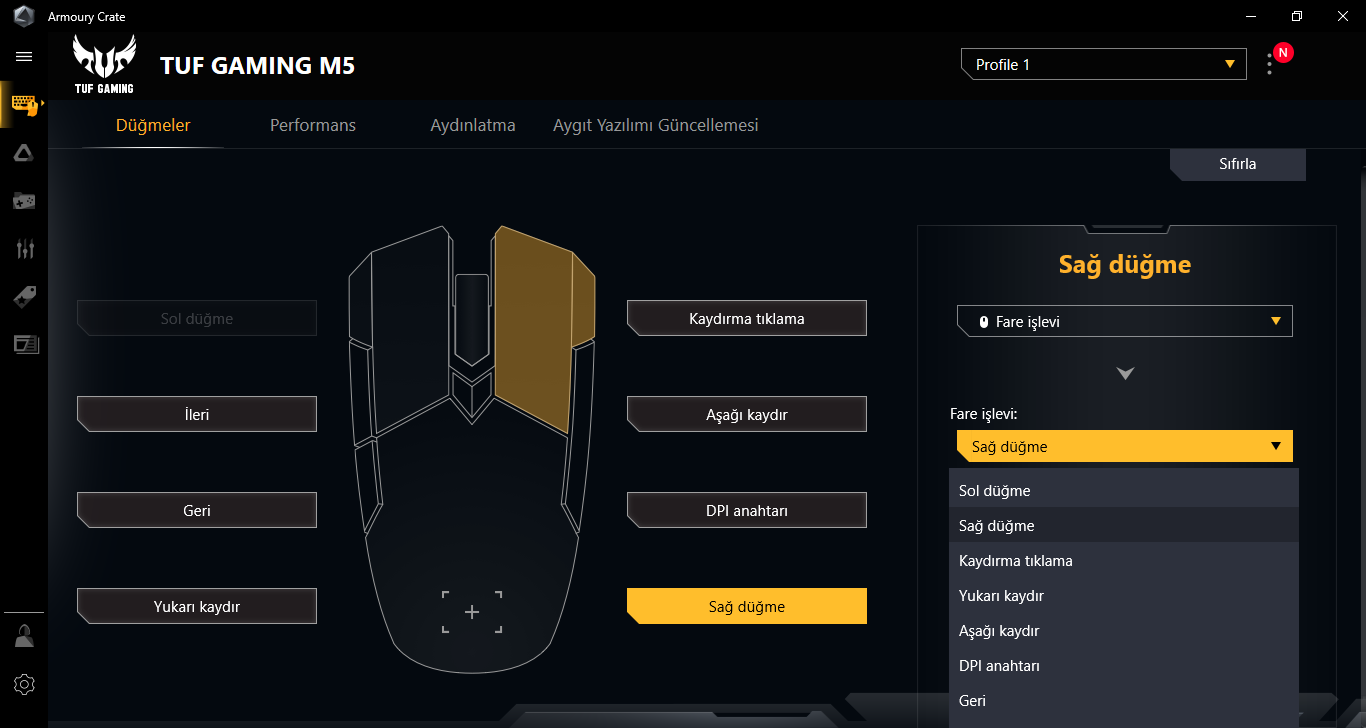Open Aygıt Yazılımı Güncellemesi tab
The image size is (1366, 728).
point(656,125)
